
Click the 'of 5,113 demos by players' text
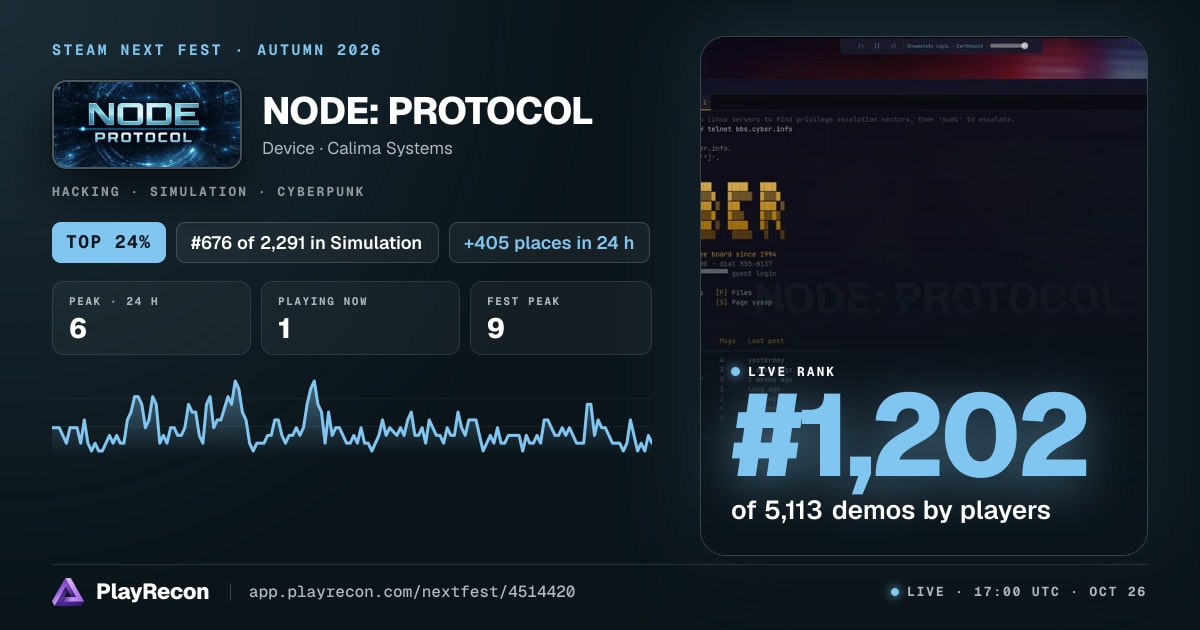891,511
